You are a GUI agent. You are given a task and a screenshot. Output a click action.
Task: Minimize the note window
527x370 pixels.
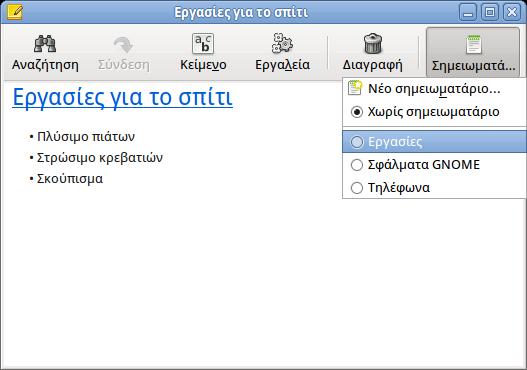[x=468, y=12]
